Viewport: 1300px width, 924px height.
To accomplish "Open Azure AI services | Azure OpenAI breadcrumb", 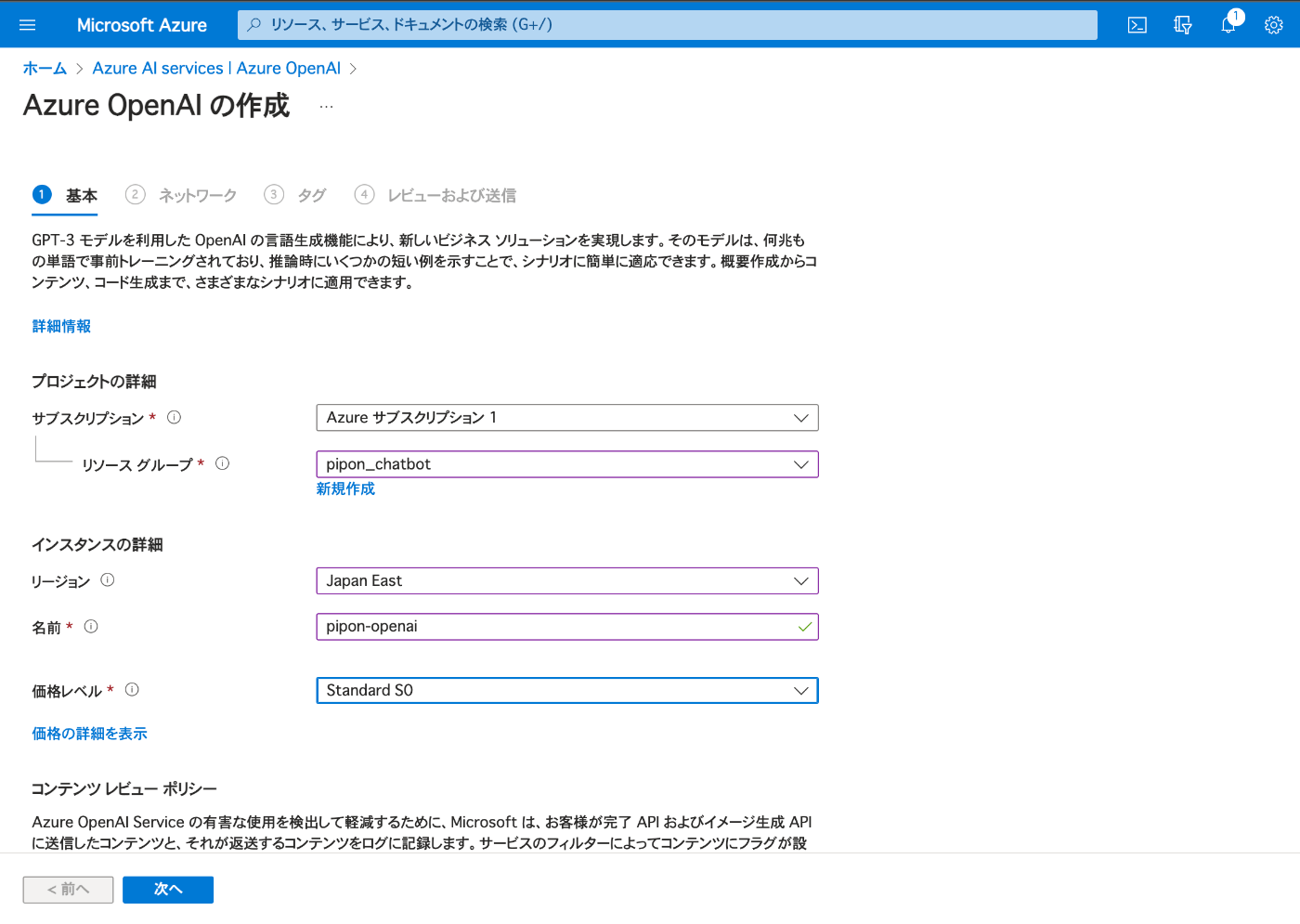I will pos(216,69).
